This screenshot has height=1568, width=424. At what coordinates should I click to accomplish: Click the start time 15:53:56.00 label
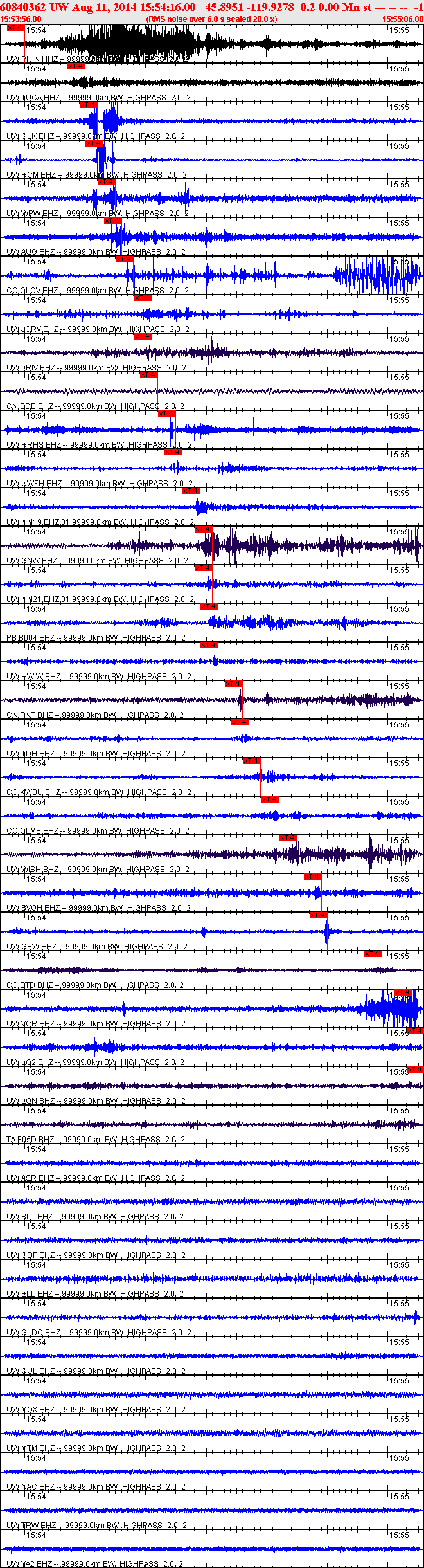[x=21, y=19]
